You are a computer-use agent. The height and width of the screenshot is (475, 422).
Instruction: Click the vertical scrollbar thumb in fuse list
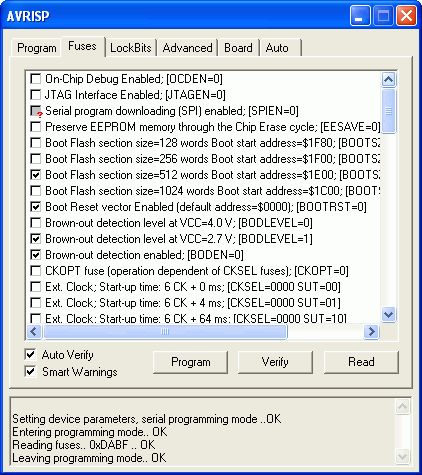[x=388, y=111]
